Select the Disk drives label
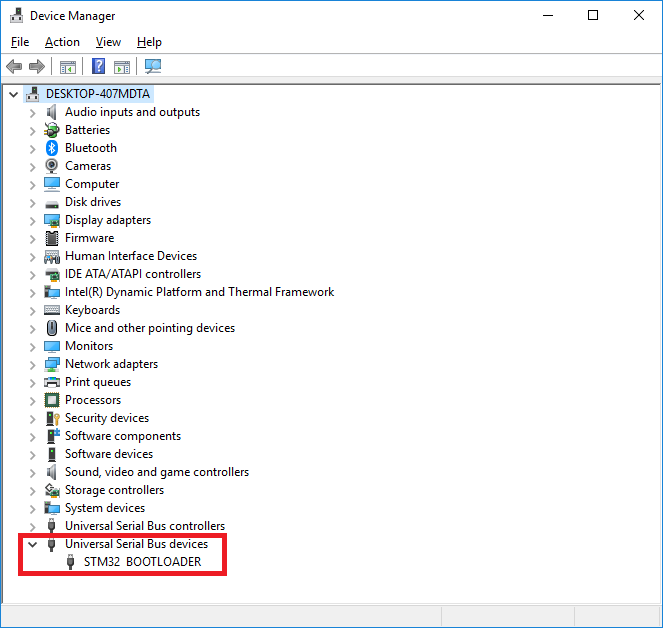 (93, 202)
